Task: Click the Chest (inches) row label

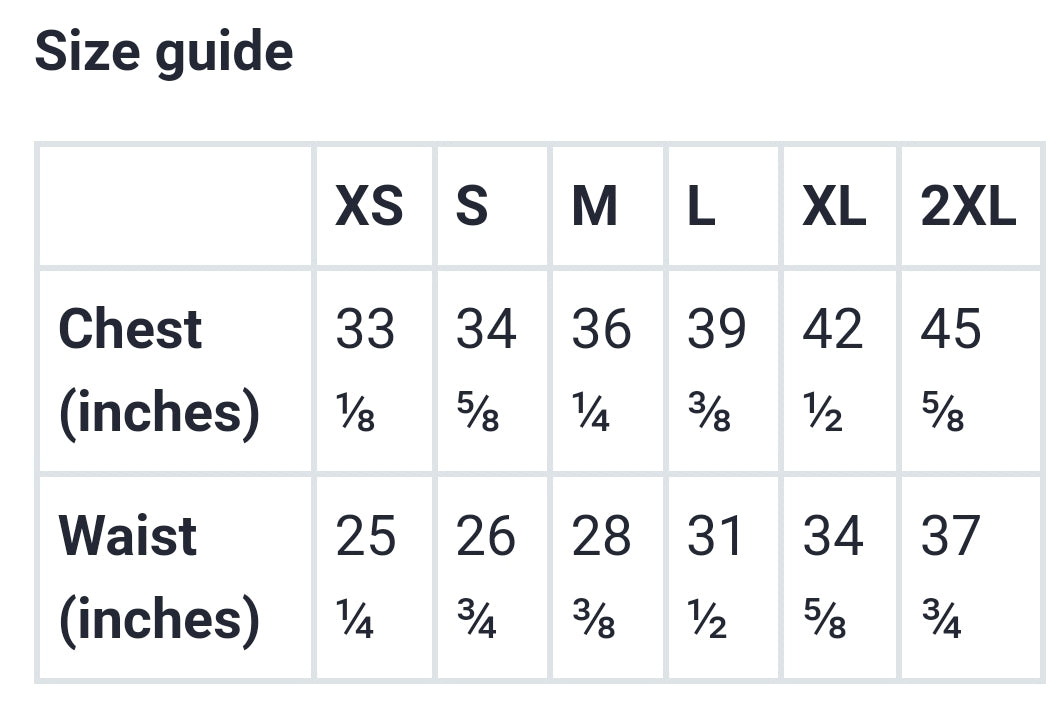Action: (x=159, y=370)
